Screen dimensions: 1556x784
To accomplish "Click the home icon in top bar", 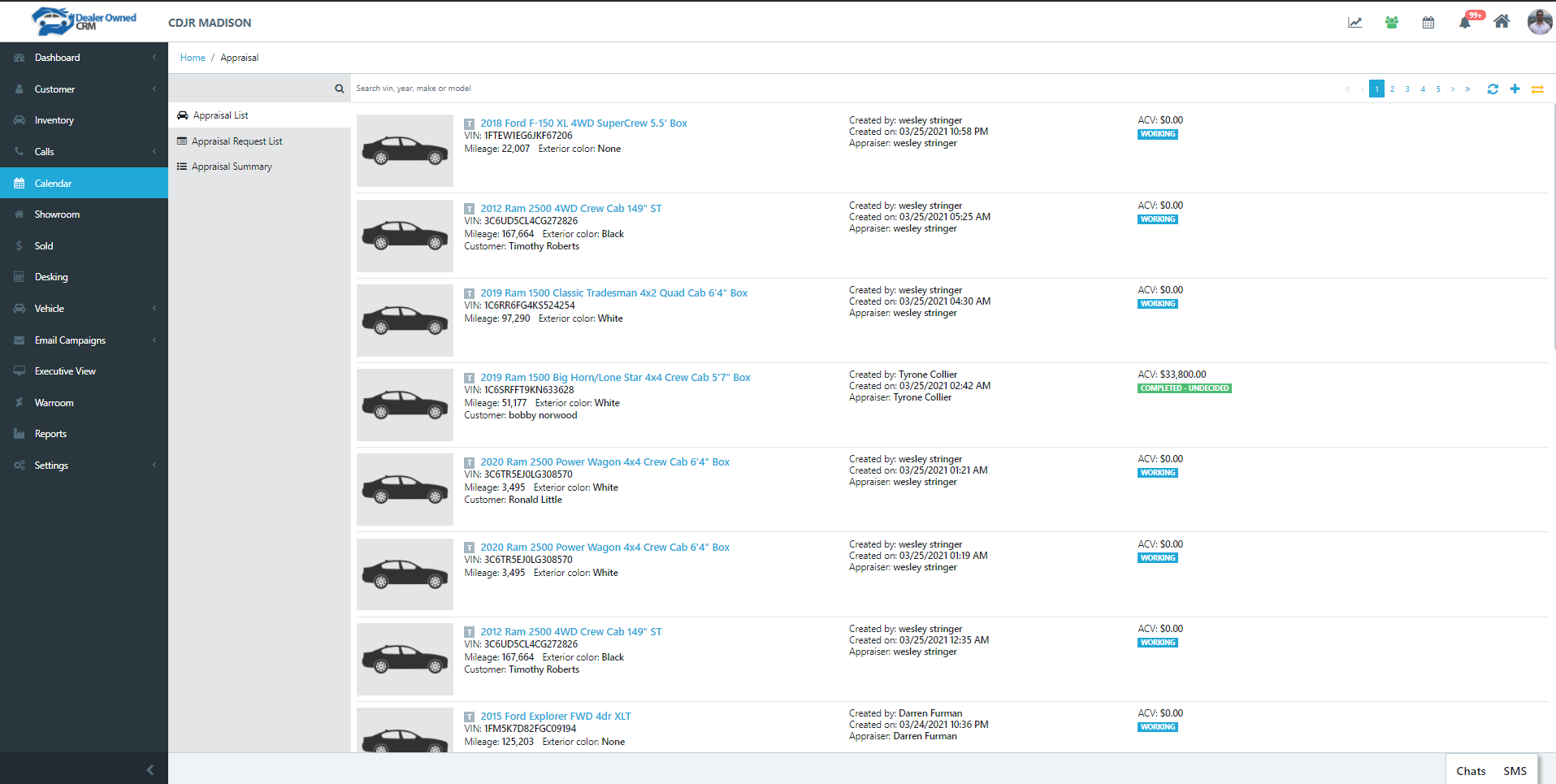I will pyautogui.click(x=1502, y=22).
